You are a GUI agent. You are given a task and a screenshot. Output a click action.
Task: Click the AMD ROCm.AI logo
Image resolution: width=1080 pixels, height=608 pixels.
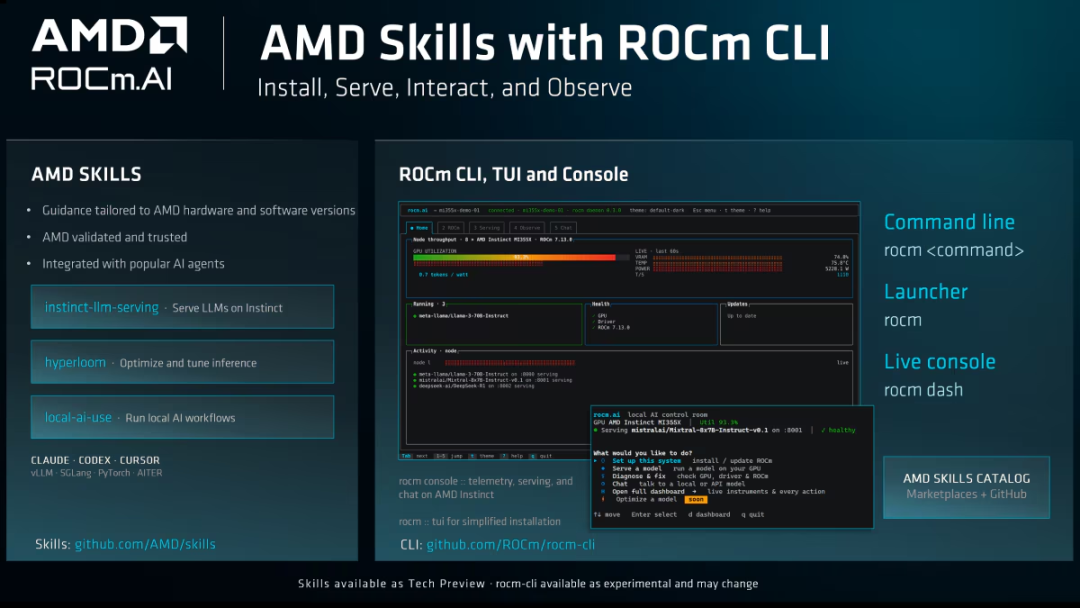(x=109, y=54)
